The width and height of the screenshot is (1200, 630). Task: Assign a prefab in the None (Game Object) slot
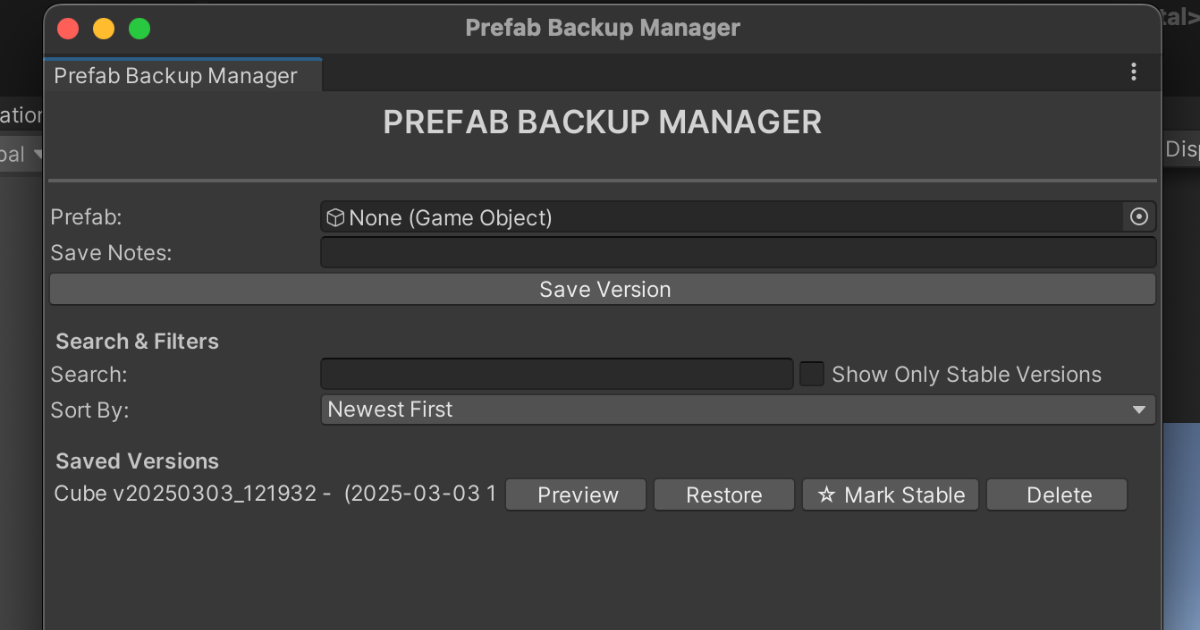point(700,217)
